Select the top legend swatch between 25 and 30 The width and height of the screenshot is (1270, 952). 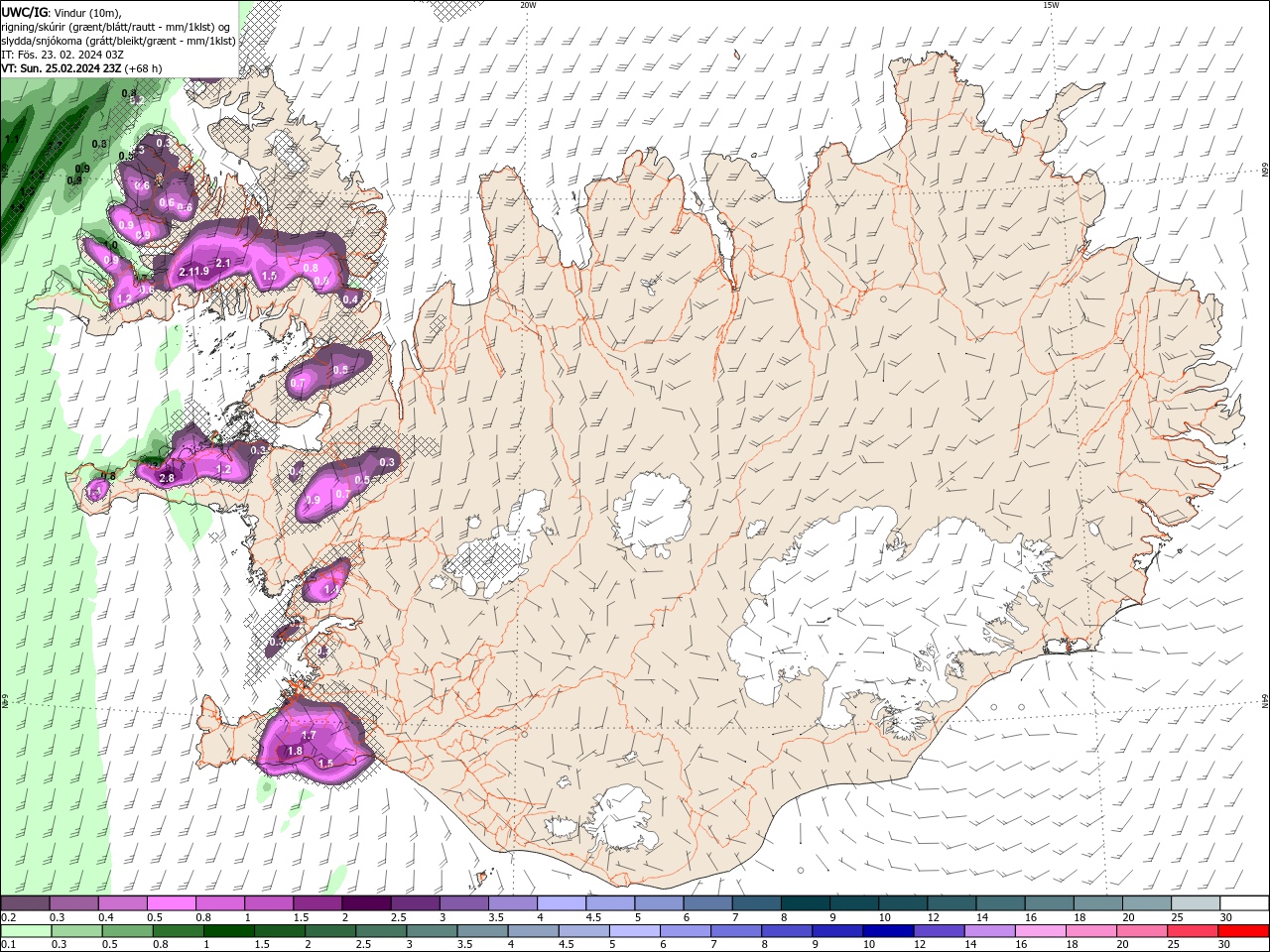pyautogui.click(x=1195, y=904)
